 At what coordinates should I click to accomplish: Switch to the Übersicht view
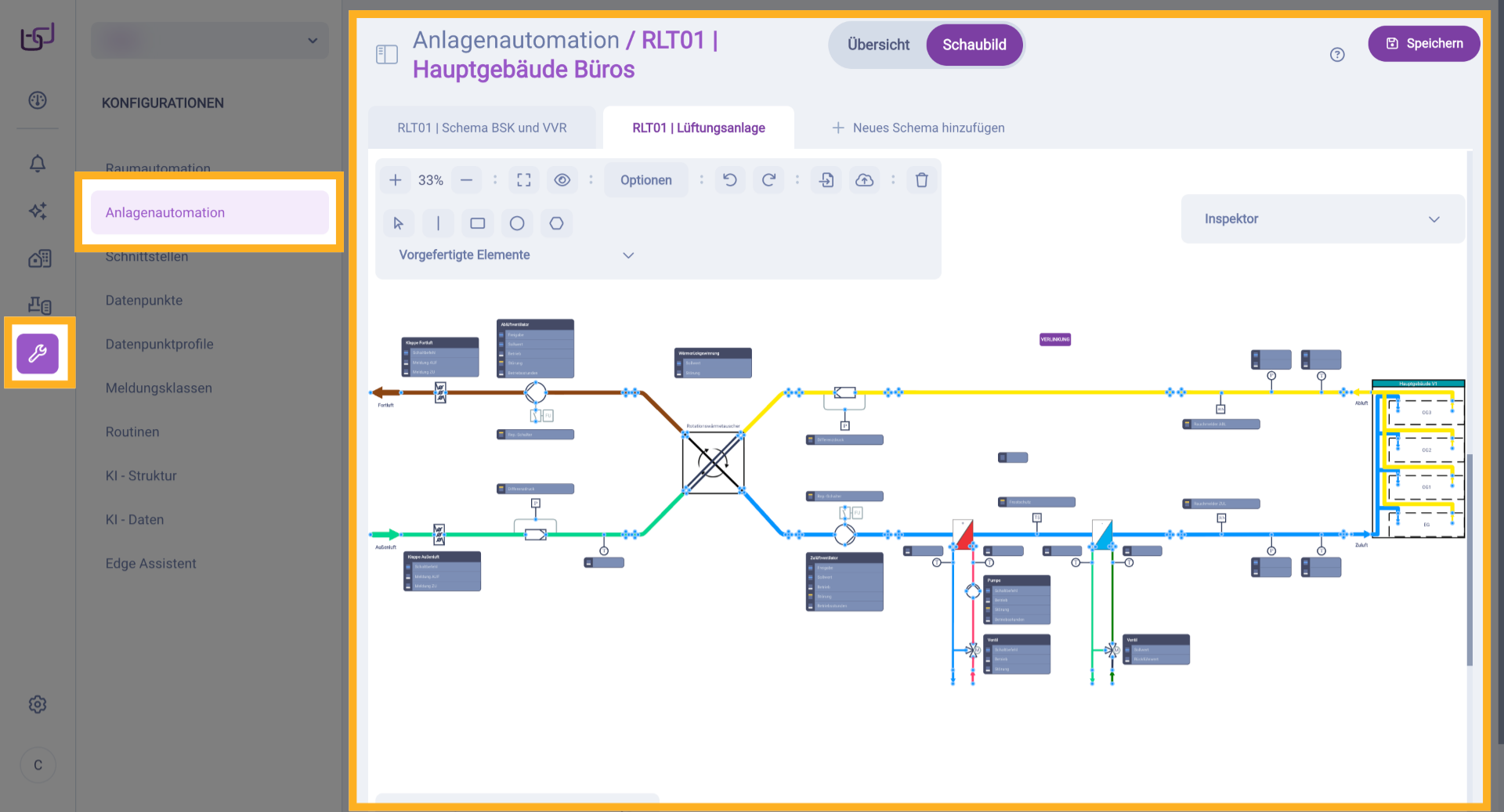(x=877, y=45)
